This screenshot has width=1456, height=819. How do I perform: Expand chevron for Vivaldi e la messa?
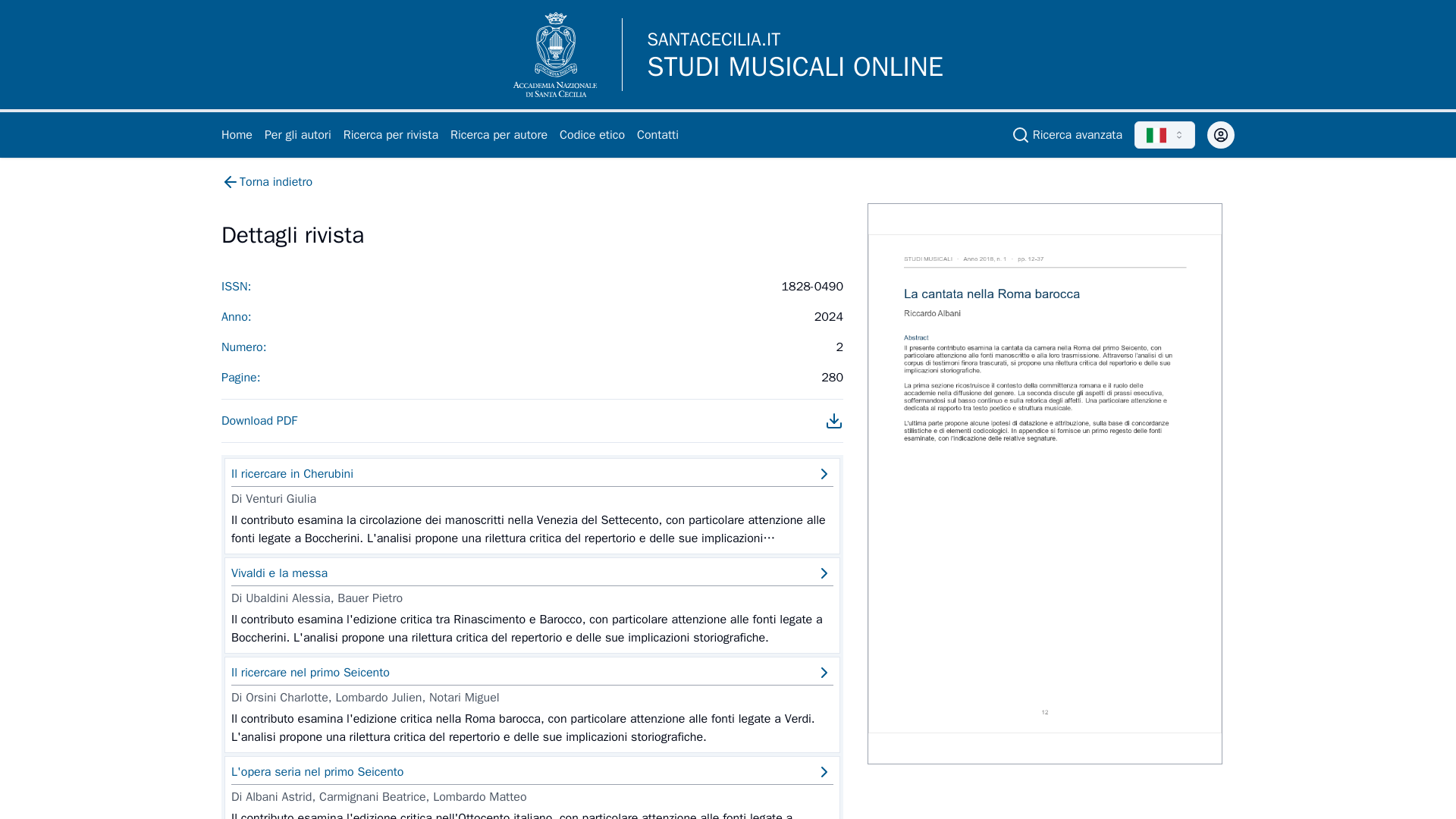pyautogui.click(x=824, y=573)
